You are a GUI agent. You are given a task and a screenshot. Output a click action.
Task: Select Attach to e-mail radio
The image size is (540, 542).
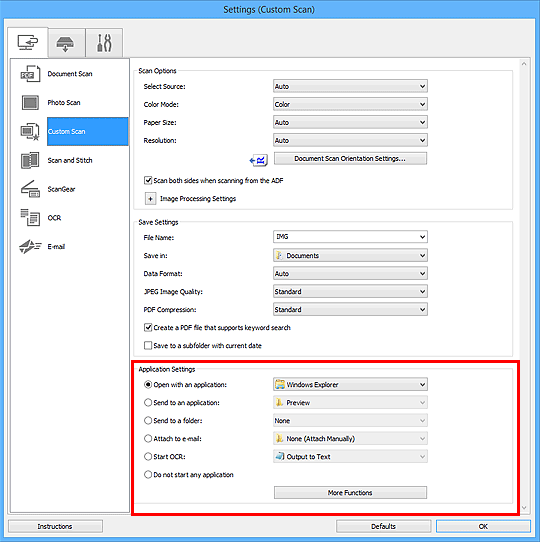[x=148, y=438]
